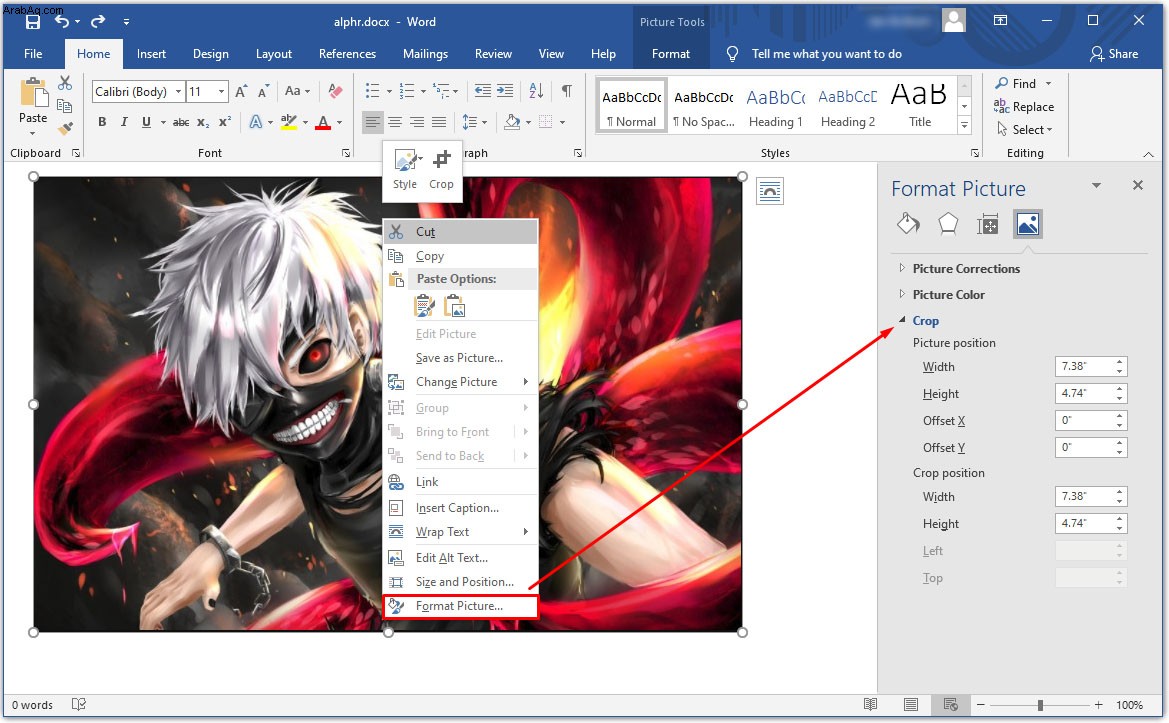Click the Cut scissors icon in ribbon
Screen dimensions: 1169x723
66,83
